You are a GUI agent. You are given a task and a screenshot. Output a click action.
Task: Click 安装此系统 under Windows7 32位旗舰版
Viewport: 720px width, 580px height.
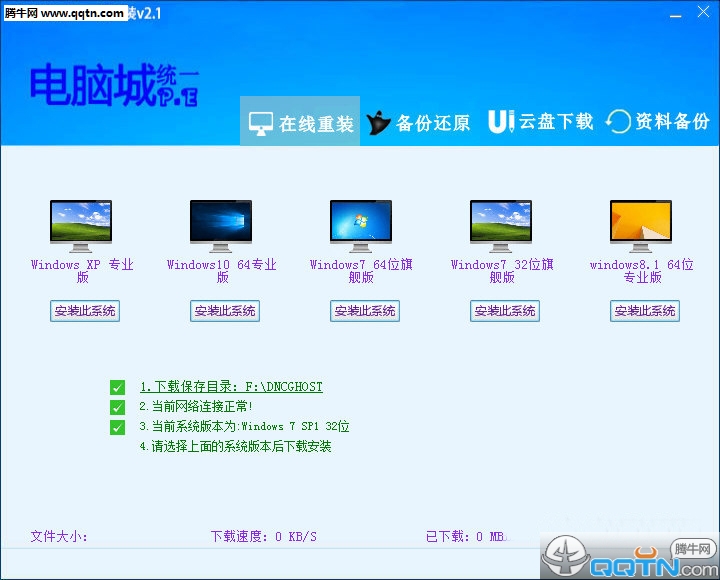[x=505, y=311]
